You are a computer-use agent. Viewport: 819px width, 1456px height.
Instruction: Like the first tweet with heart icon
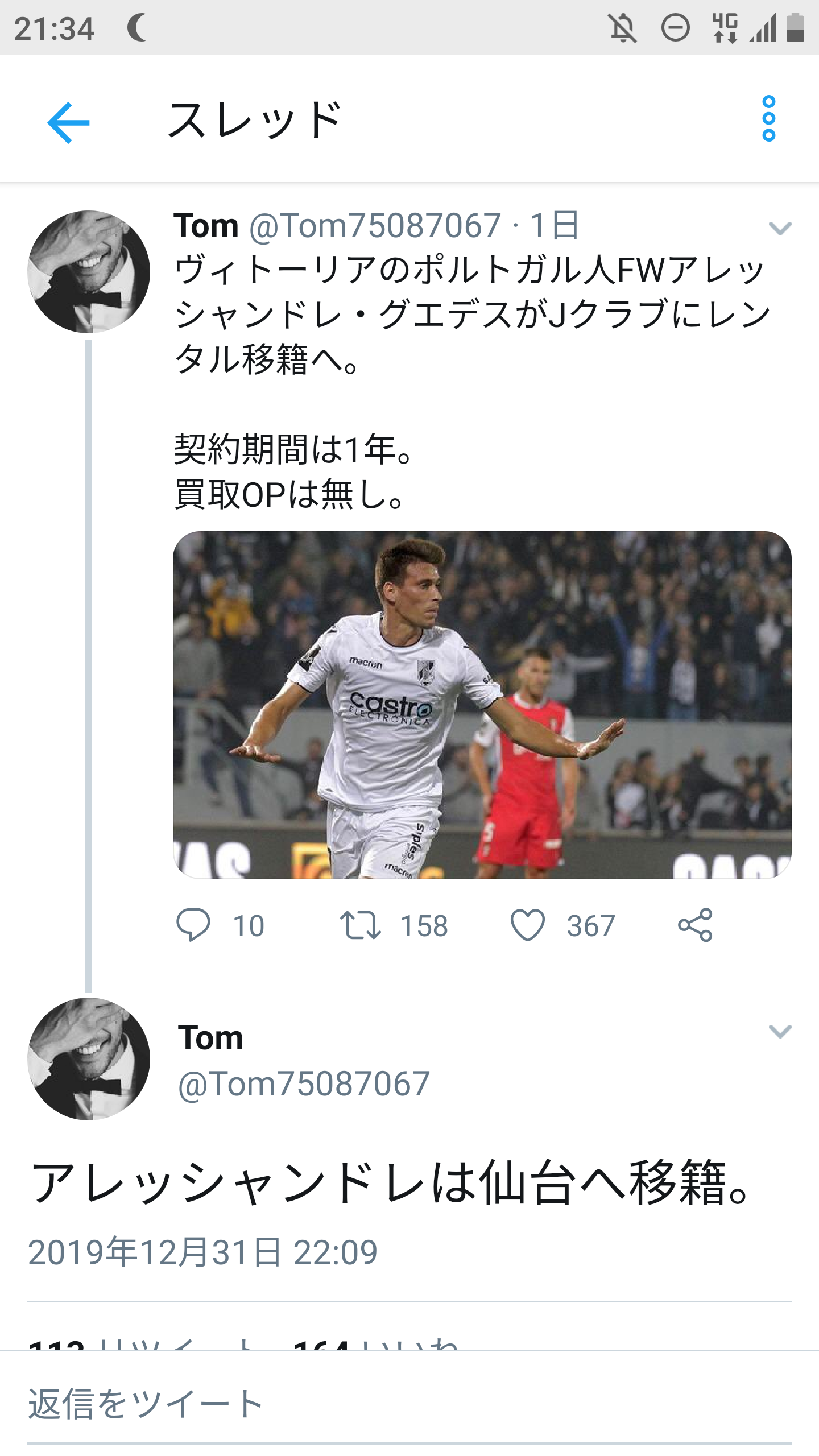[x=528, y=925]
